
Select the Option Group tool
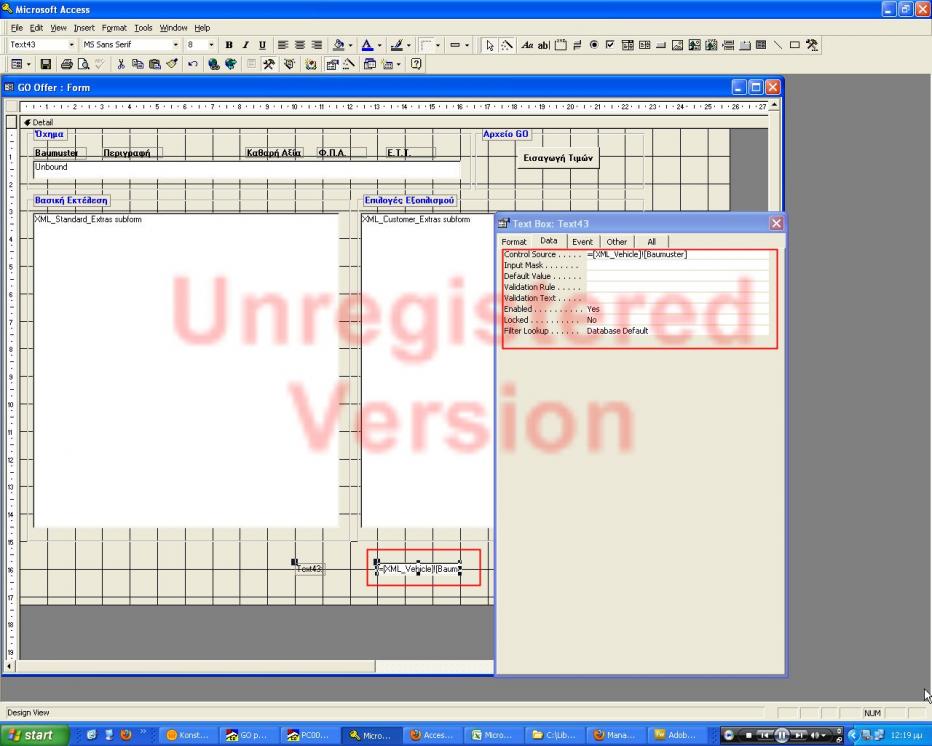(561, 45)
